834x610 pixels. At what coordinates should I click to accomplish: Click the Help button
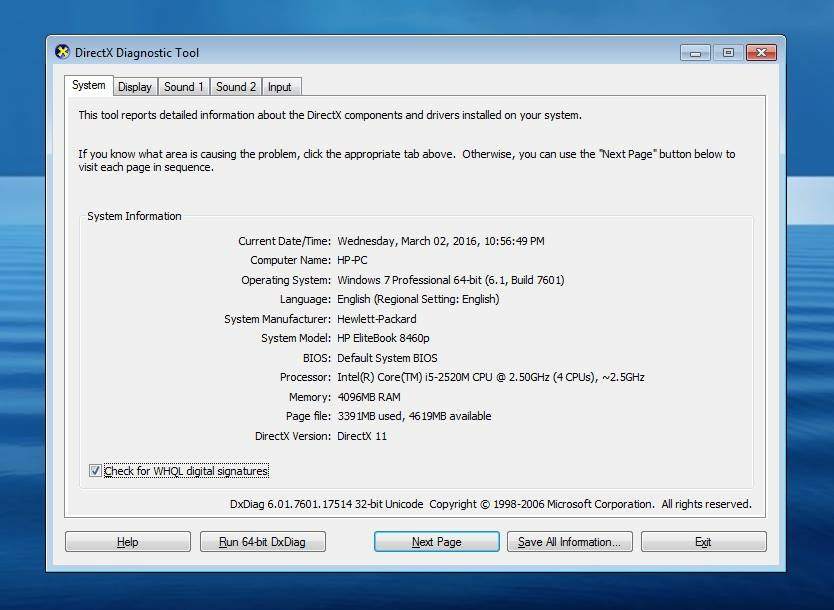click(128, 541)
